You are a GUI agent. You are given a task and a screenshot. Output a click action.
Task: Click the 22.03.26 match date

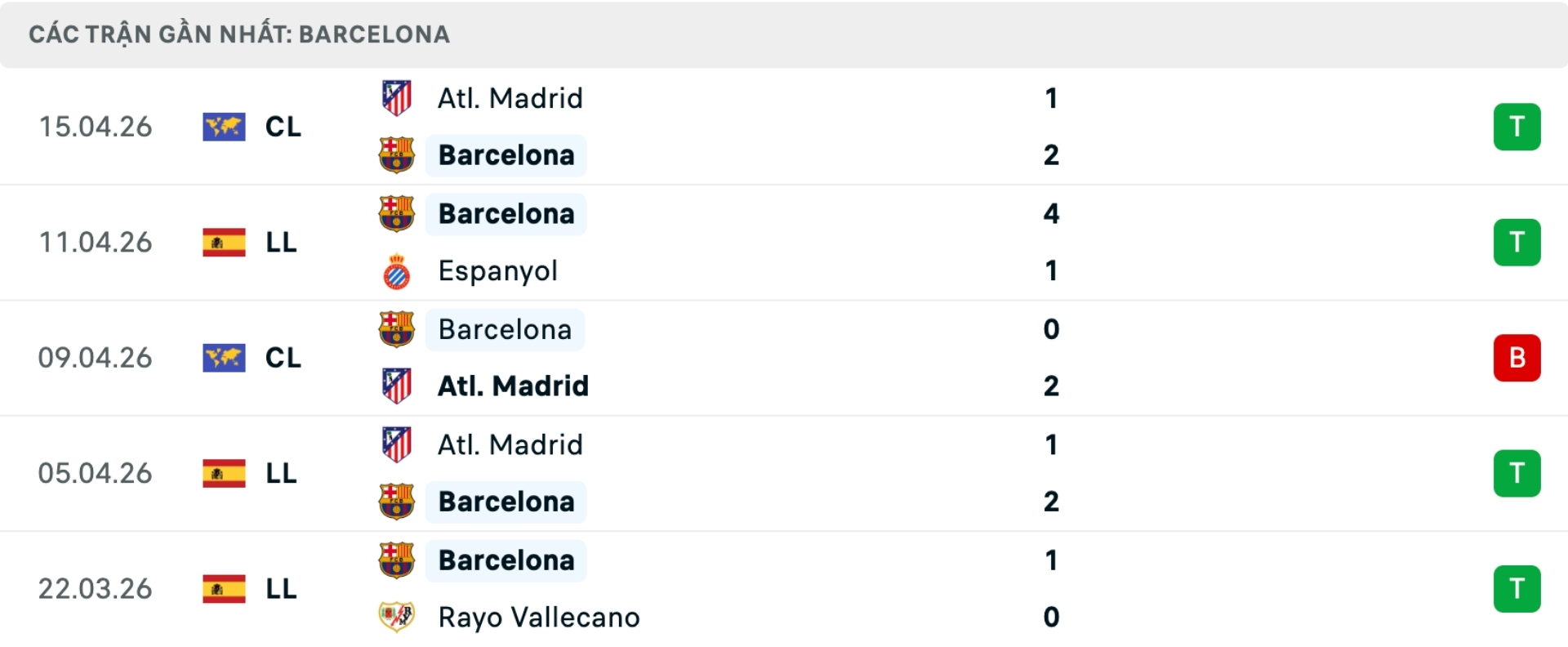96,589
